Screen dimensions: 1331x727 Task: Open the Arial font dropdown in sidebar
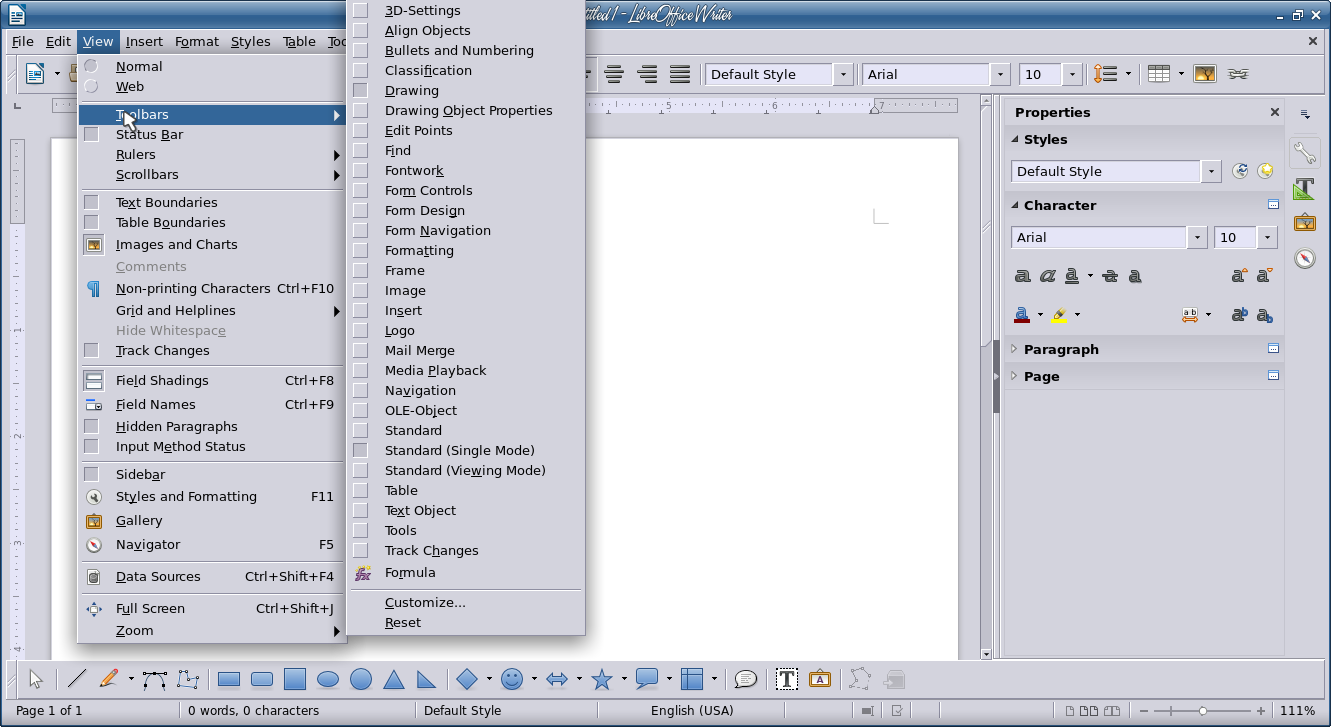[1197, 237]
